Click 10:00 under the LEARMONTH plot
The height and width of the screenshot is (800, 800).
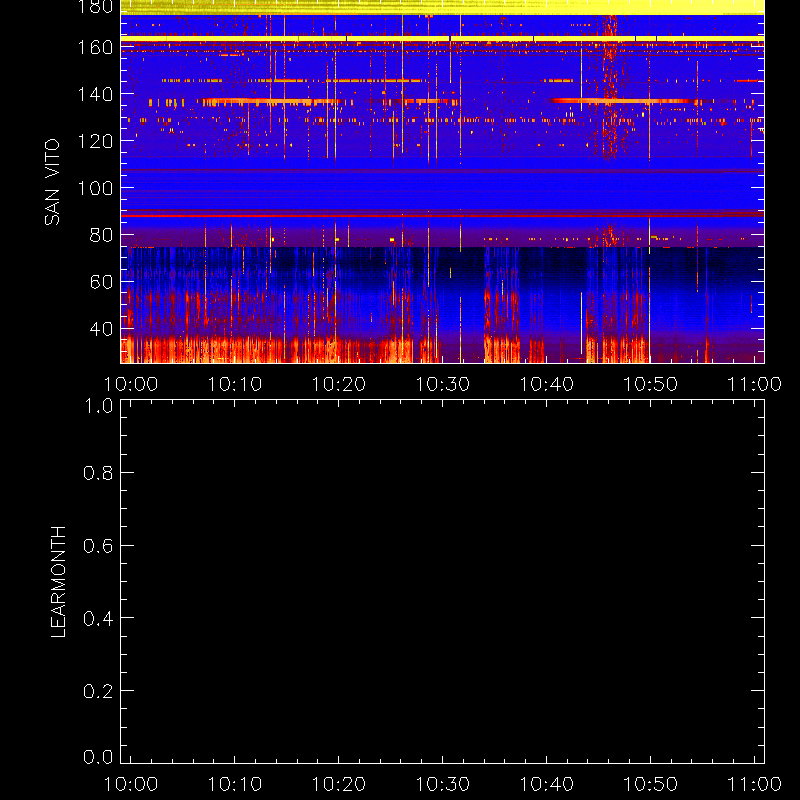pos(131,784)
